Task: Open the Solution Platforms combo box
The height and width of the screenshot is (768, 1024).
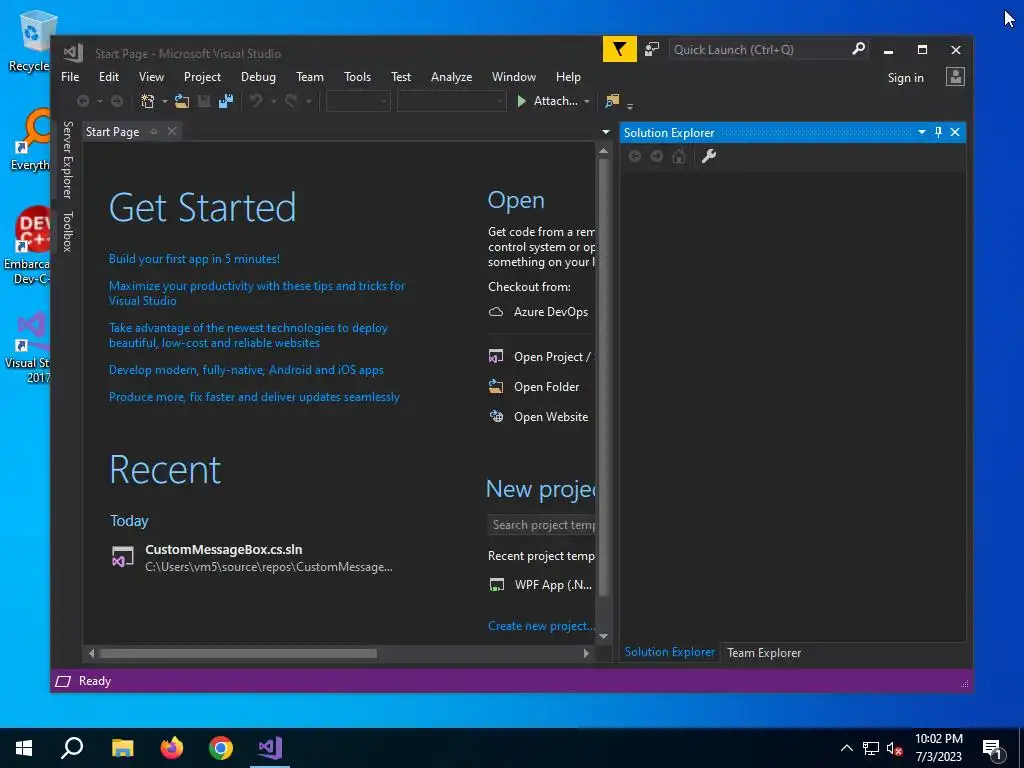Action: 451,101
